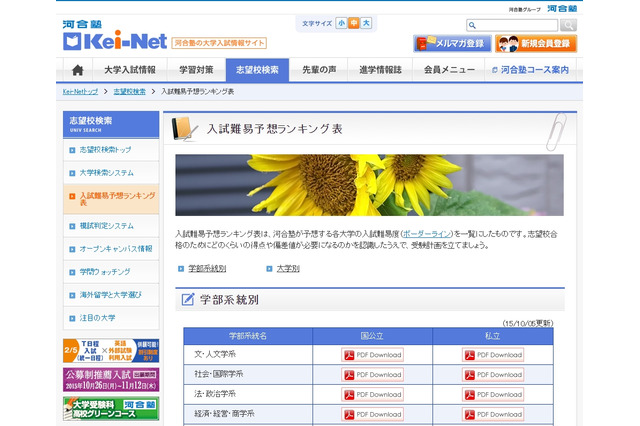Download 文・人文学系 国公立 PDF
Viewport: 640px width, 426px height.
click(x=373, y=355)
